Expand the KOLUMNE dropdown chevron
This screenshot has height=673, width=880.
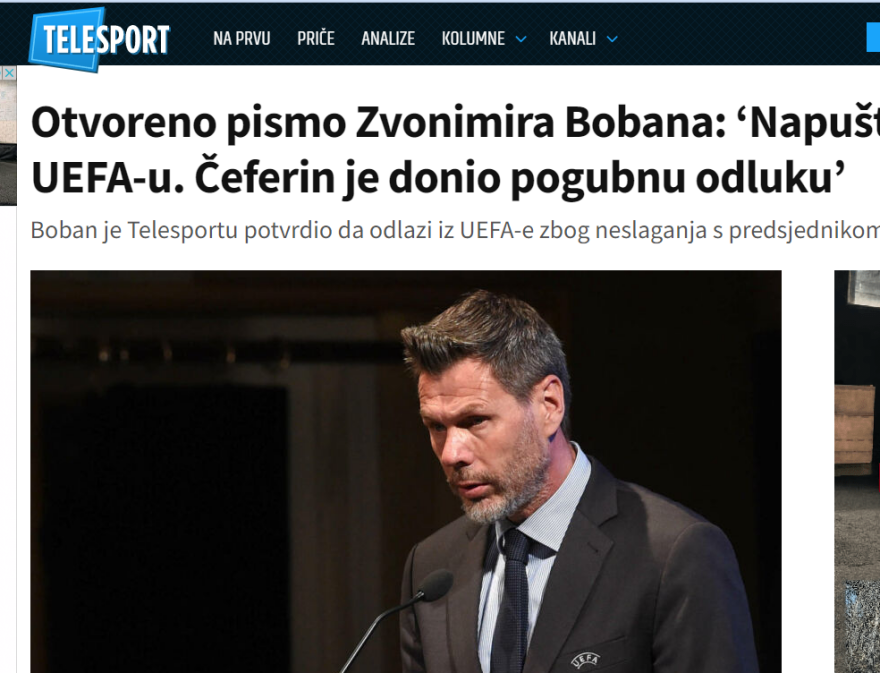click(521, 39)
